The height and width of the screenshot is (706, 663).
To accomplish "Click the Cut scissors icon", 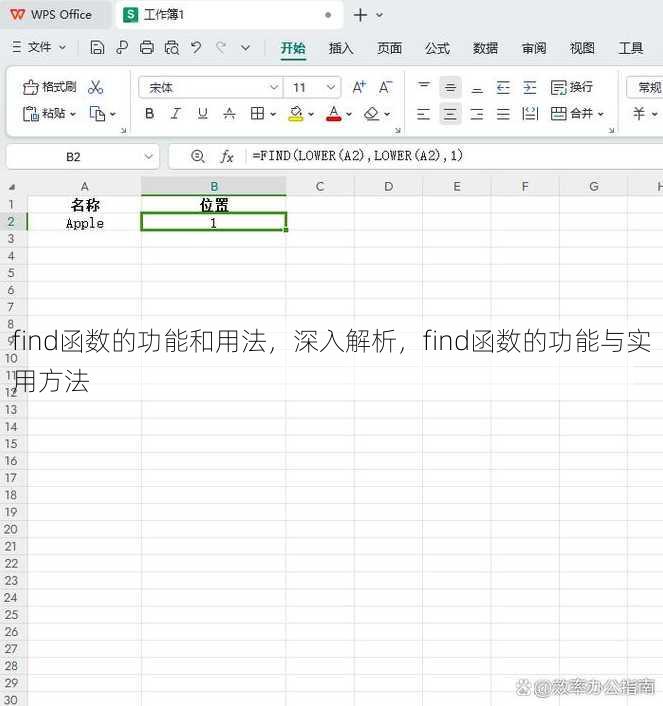I will pos(95,87).
